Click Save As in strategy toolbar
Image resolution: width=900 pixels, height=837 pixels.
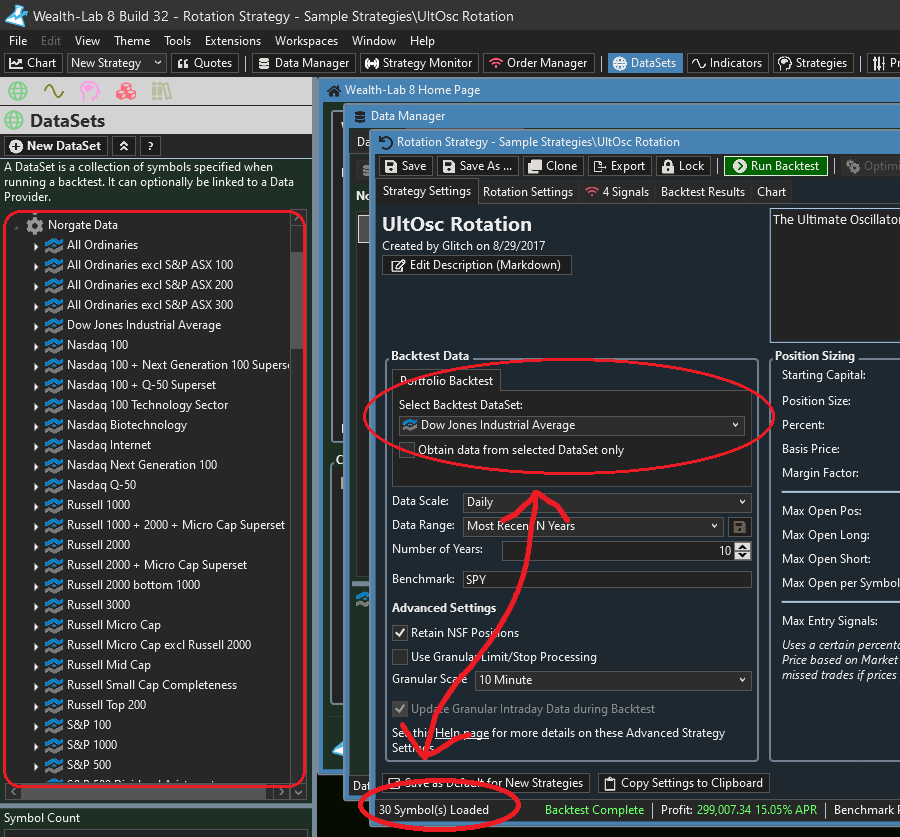click(x=478, y=166)
